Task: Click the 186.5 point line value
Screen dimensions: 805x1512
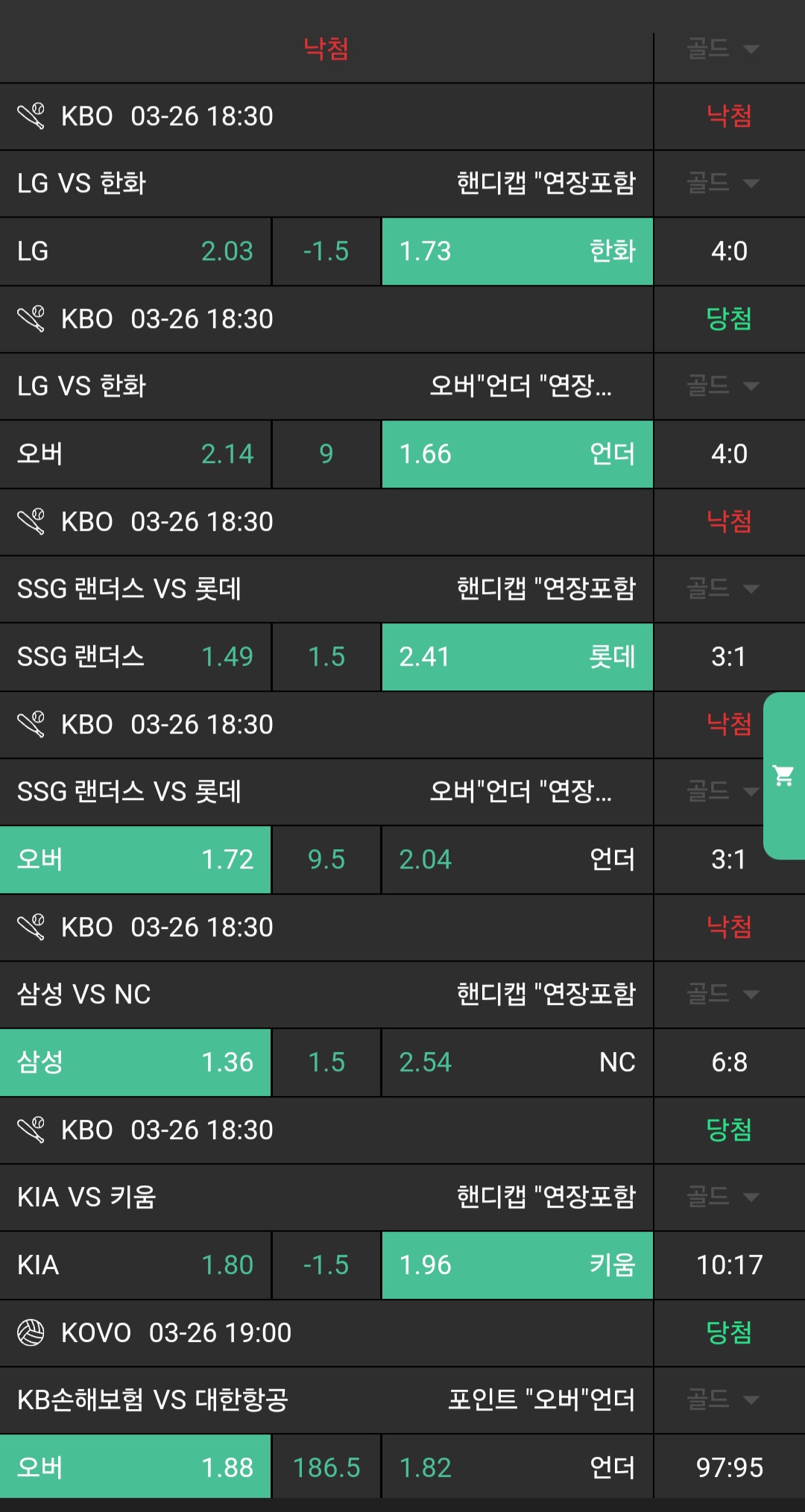Action: 326,1467
